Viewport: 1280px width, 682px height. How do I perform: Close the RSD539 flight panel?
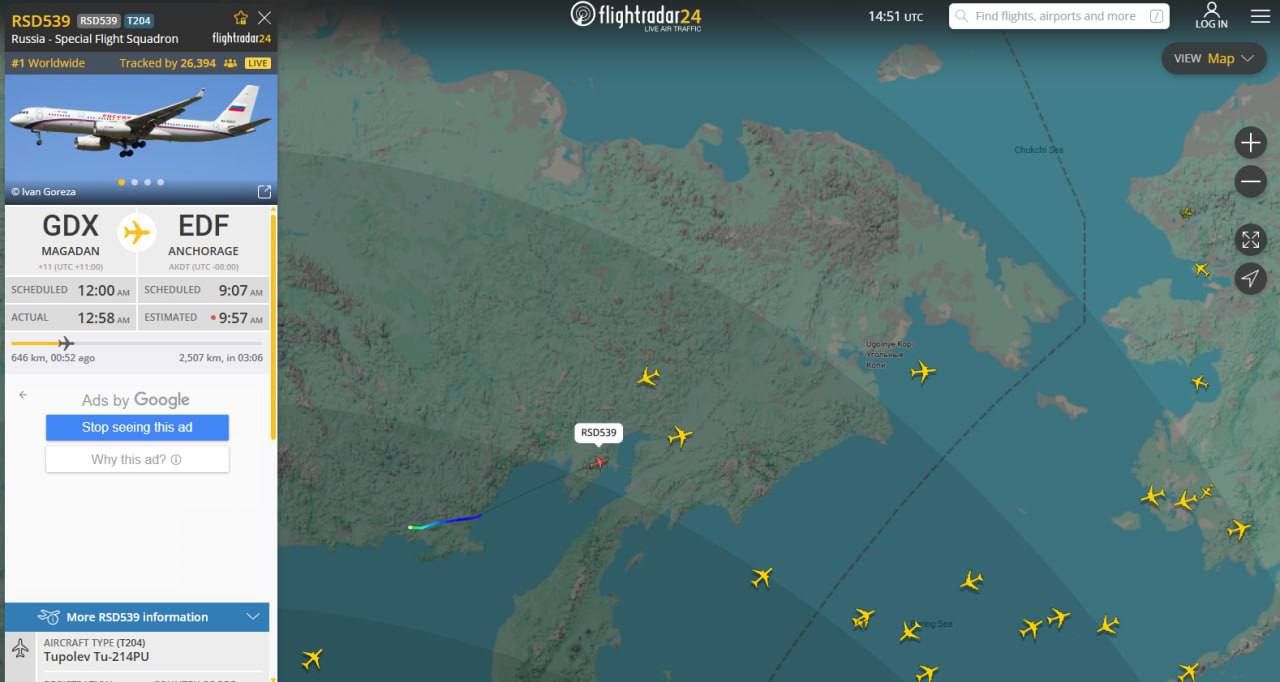[264, 18]
